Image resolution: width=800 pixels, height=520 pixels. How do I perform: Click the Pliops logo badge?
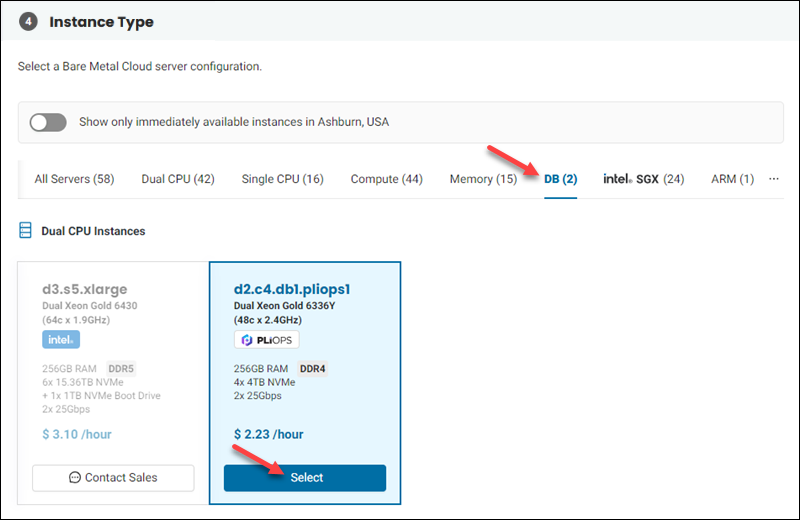click(267, 340)
